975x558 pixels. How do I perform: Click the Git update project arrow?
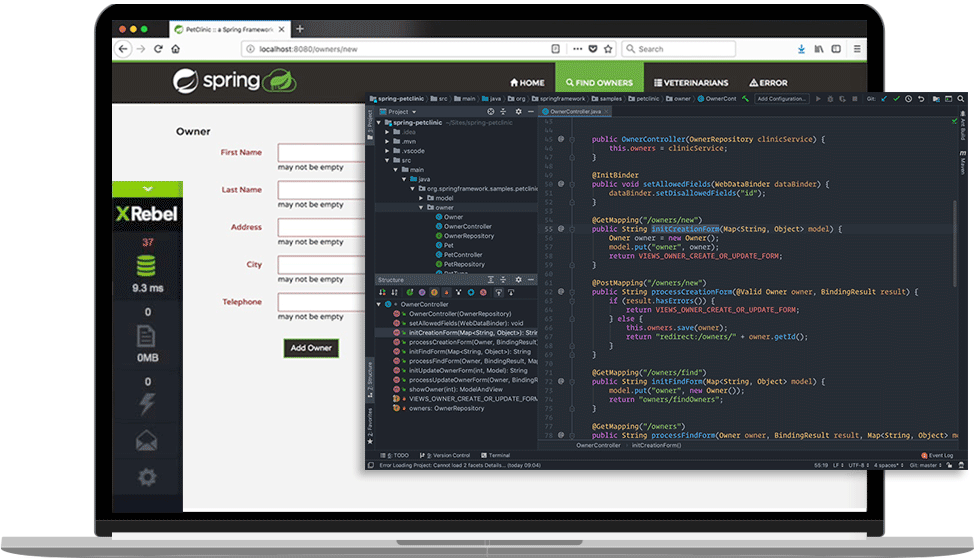click(x=884, y=99)
